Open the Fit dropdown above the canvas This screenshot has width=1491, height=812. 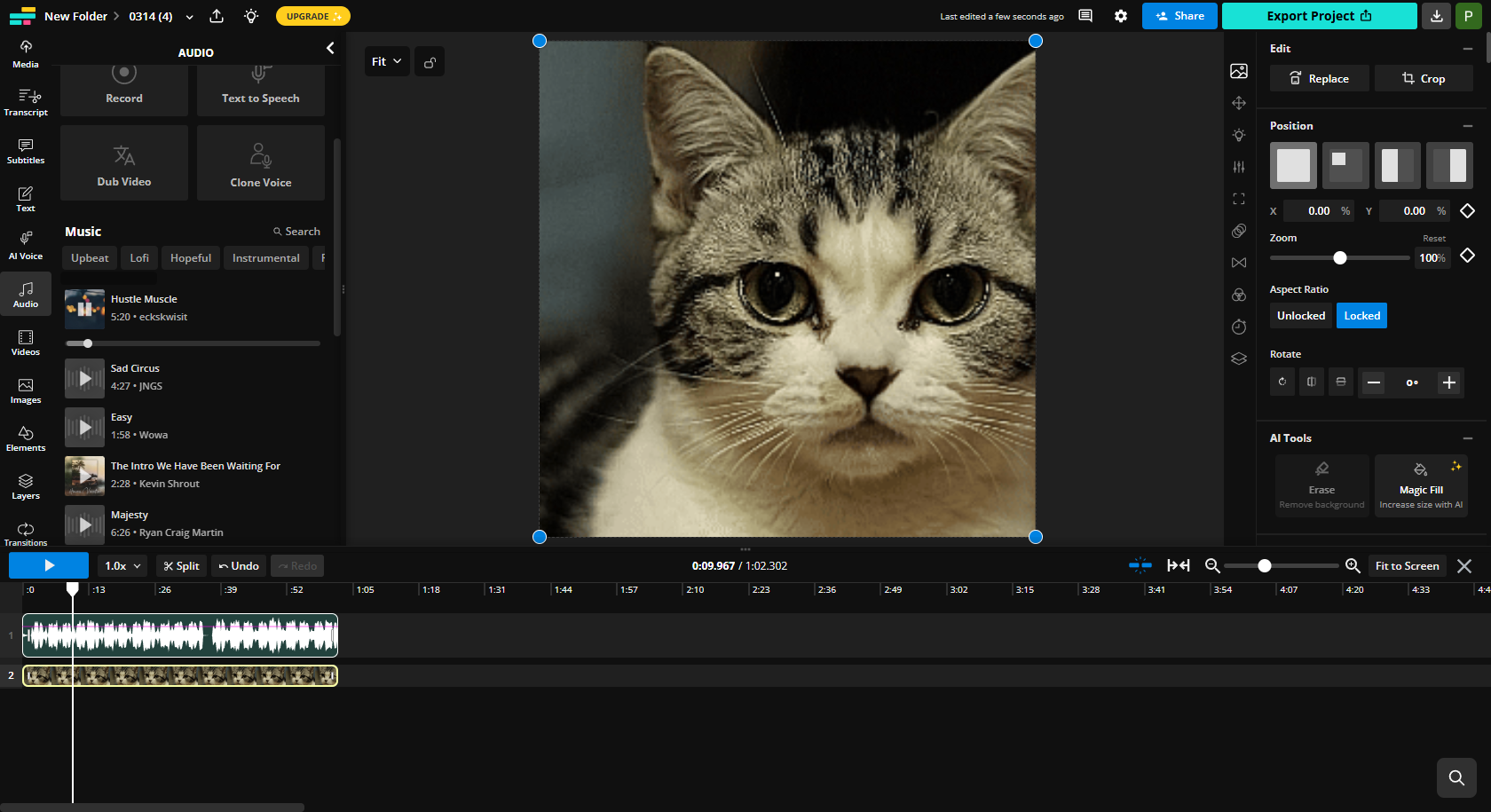(387, 61)
